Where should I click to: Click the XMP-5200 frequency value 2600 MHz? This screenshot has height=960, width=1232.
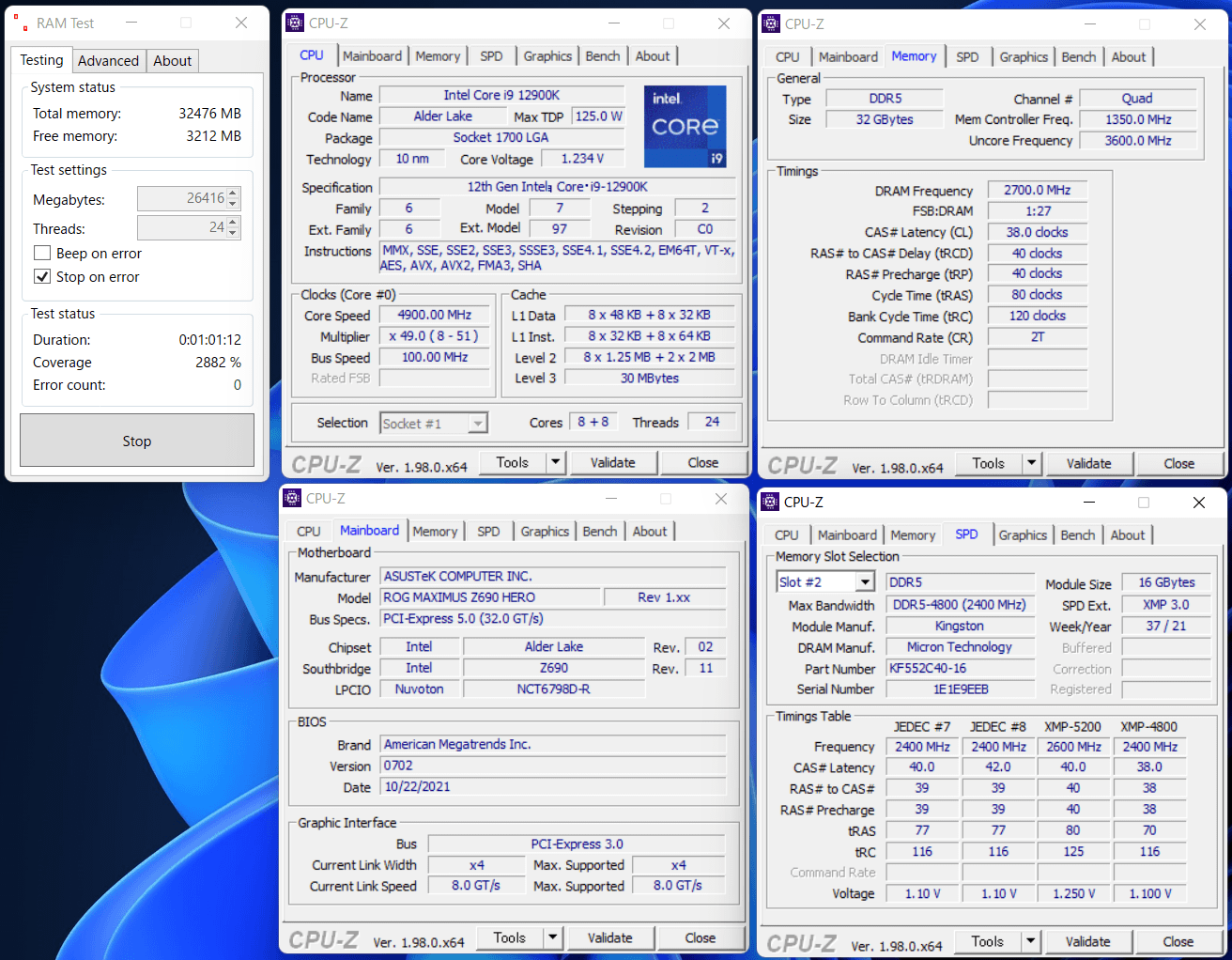[1073, 747]
